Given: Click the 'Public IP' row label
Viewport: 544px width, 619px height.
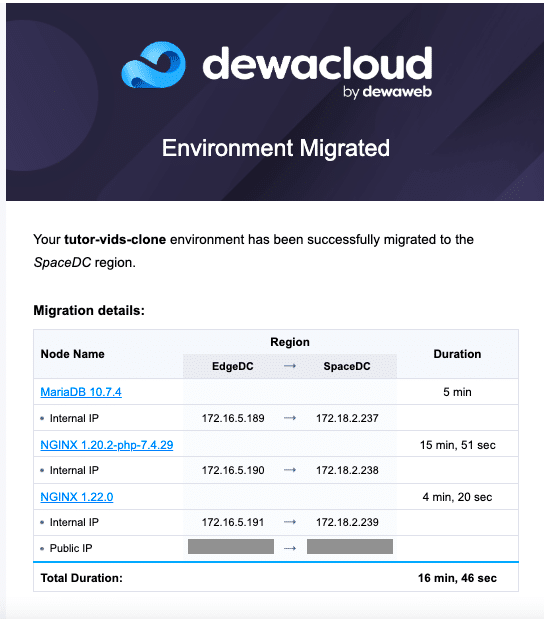Looking at the screenshot, I should pos(71,548).
